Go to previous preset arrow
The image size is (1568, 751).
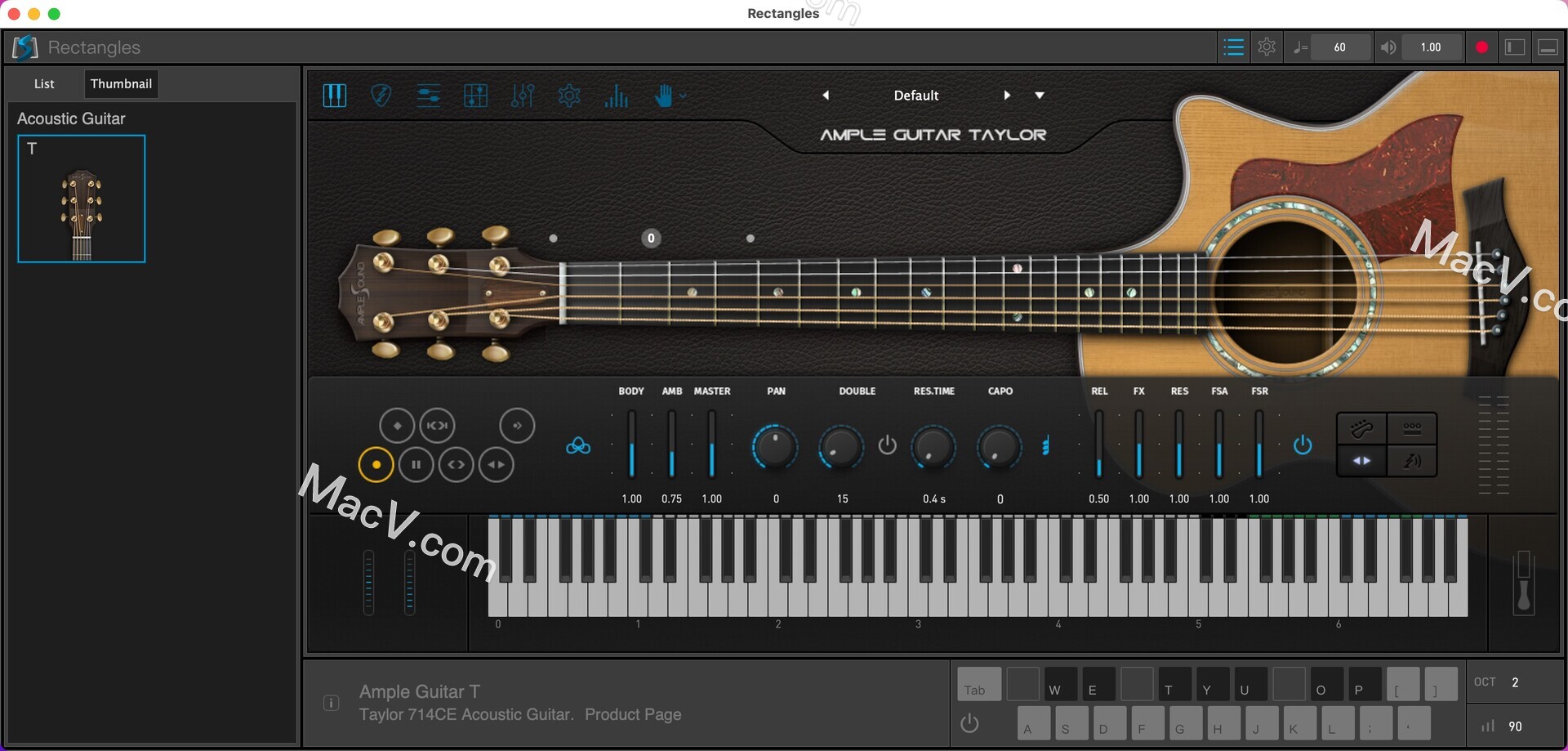[826, 96]
